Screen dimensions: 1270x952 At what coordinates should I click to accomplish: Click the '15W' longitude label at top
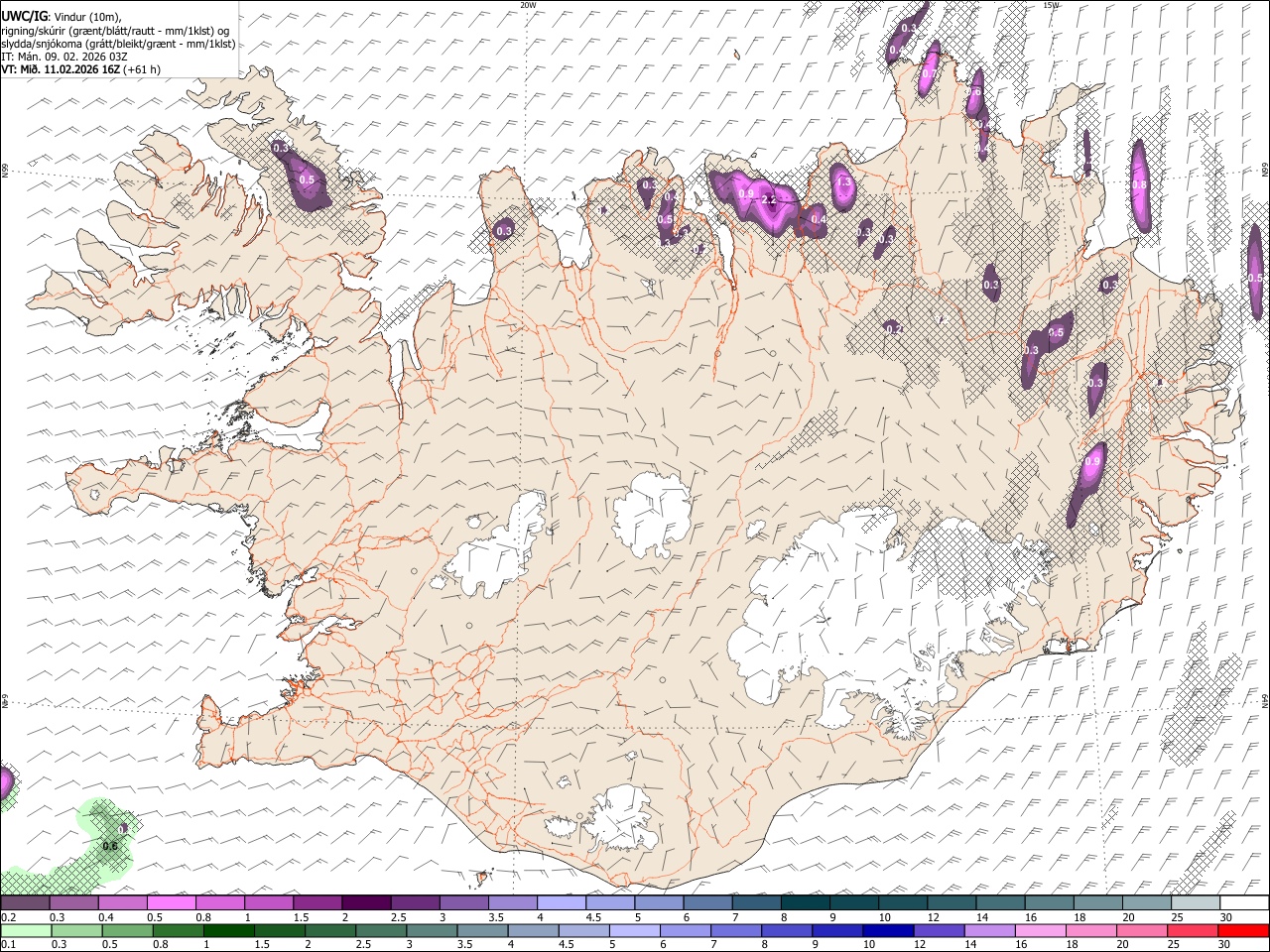(1051, 5)
